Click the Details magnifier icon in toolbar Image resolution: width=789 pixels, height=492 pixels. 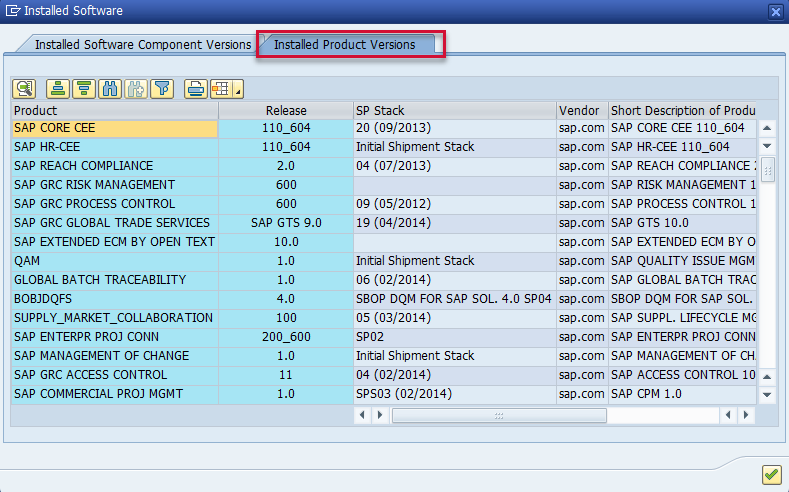(x=24, y=89)
